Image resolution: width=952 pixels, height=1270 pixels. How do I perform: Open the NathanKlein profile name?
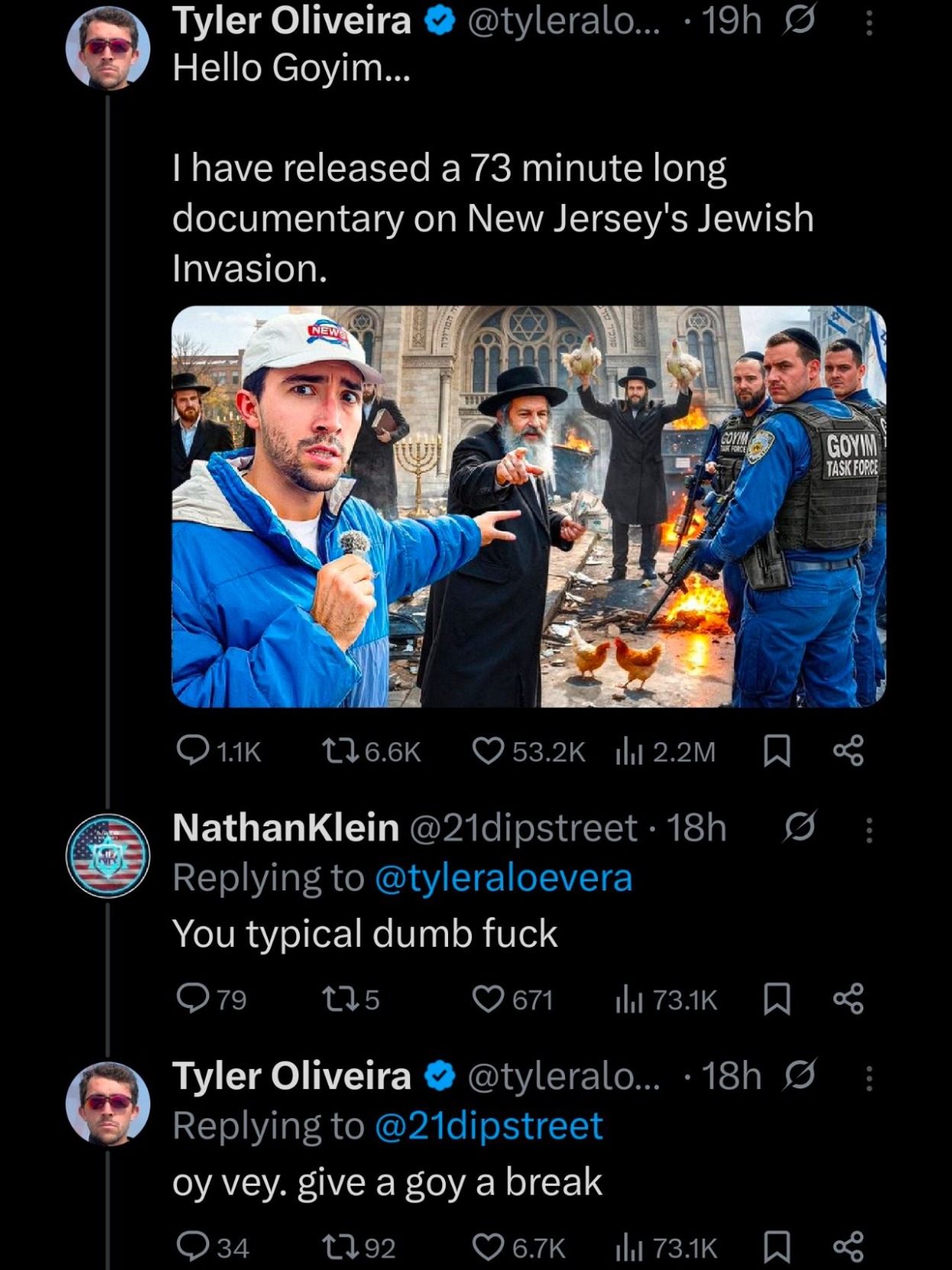pos(286,828)
